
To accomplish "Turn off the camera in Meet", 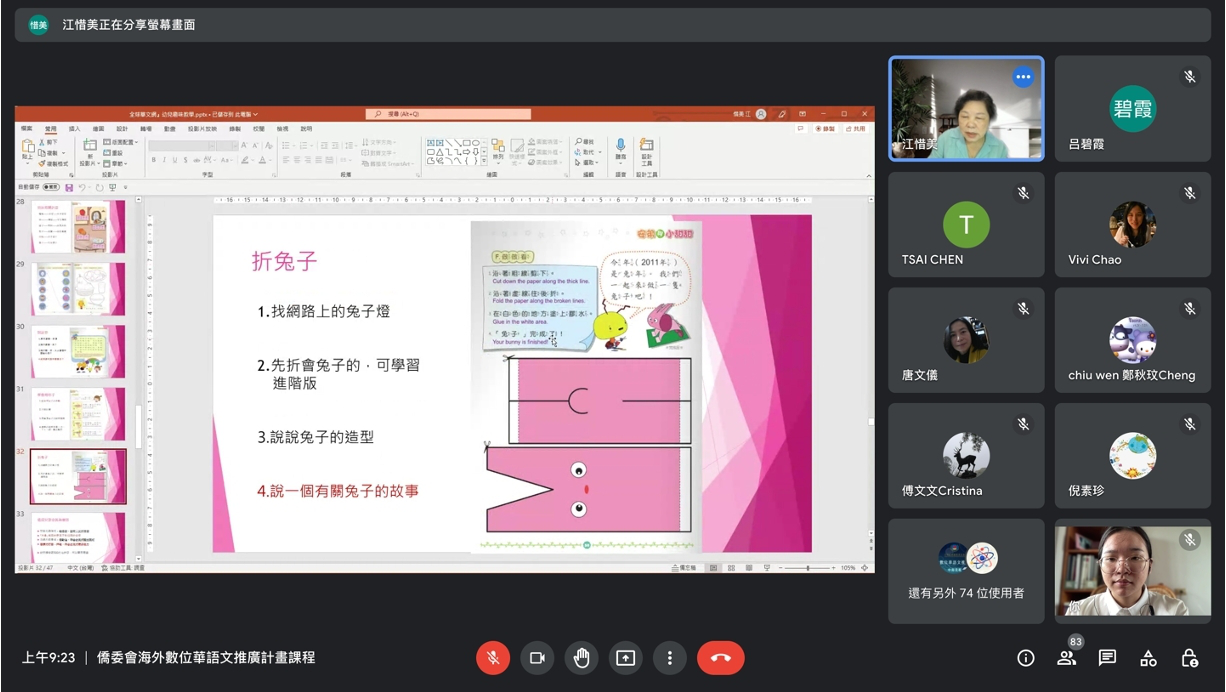I will coord(537,658).
